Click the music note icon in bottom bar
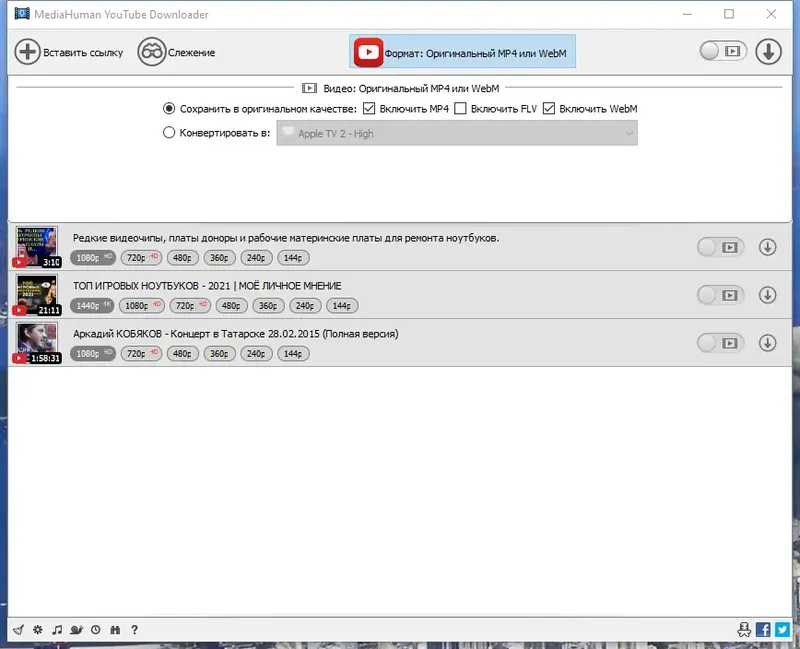 (x=57, y=630)
